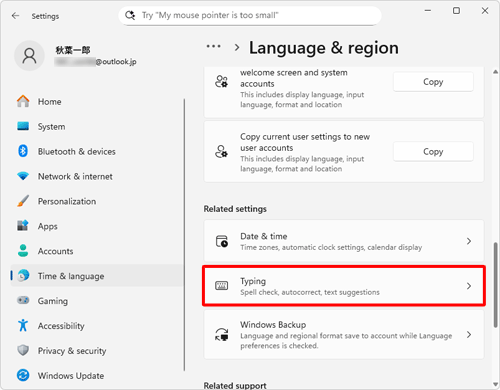
Task: Click the Windows Backup sync icon
Action: point(222,334)
